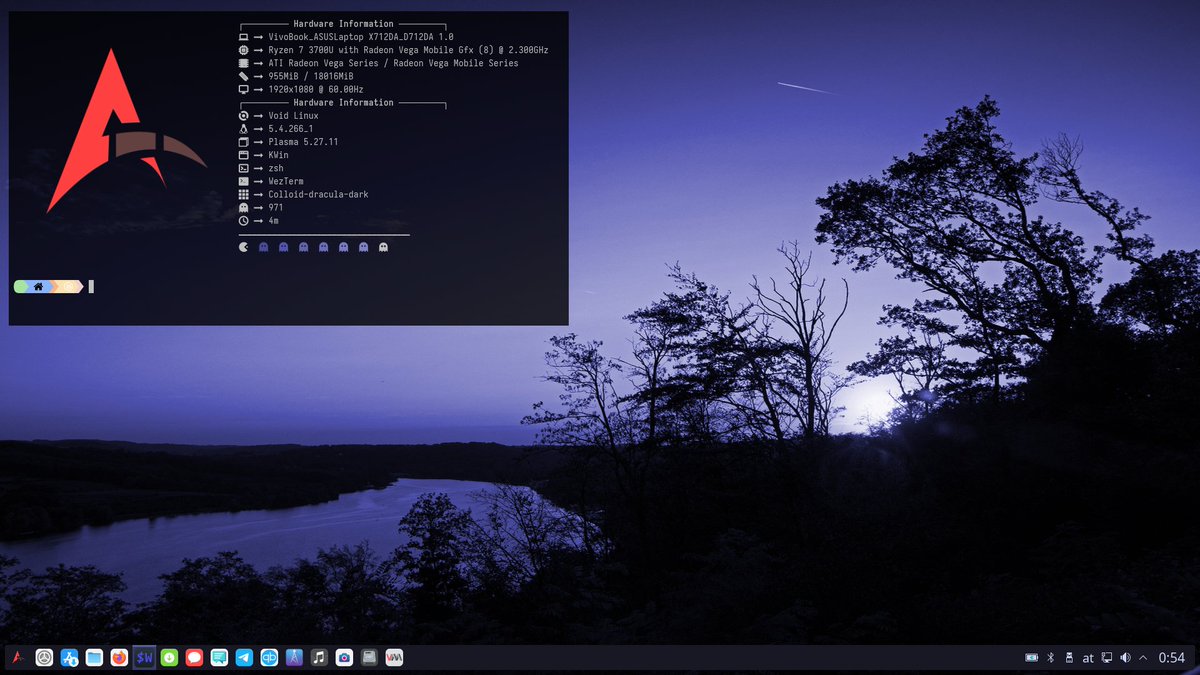Open the camera screenshot app
This screenshot has width=1200, height=675.
(x=344, y=657)
